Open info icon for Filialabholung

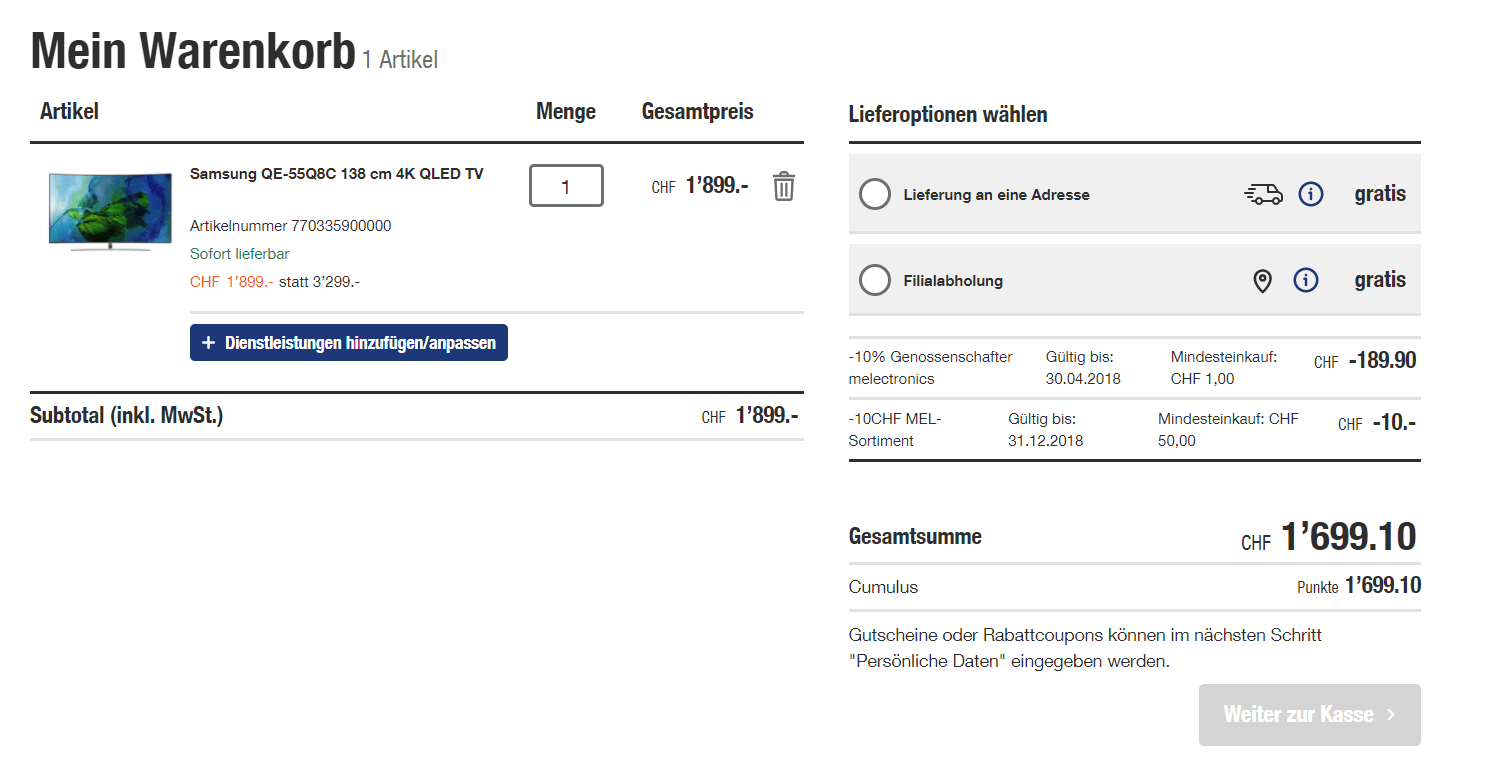1305,281
